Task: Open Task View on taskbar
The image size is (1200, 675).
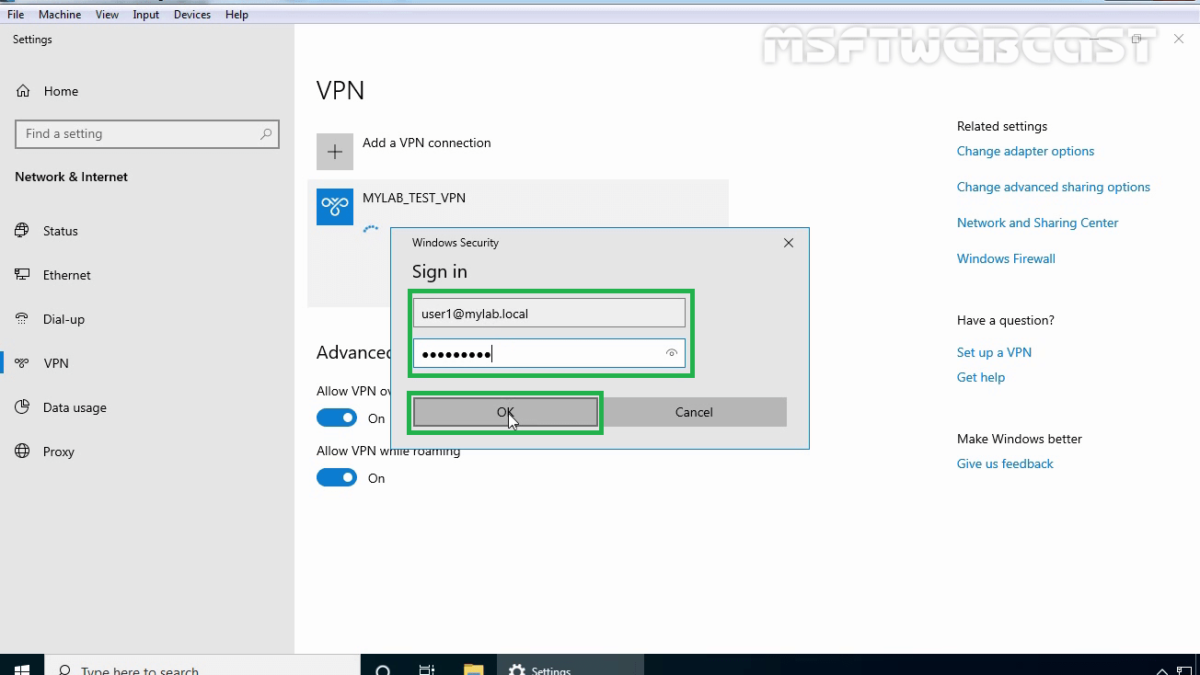Action: point(427,669)
